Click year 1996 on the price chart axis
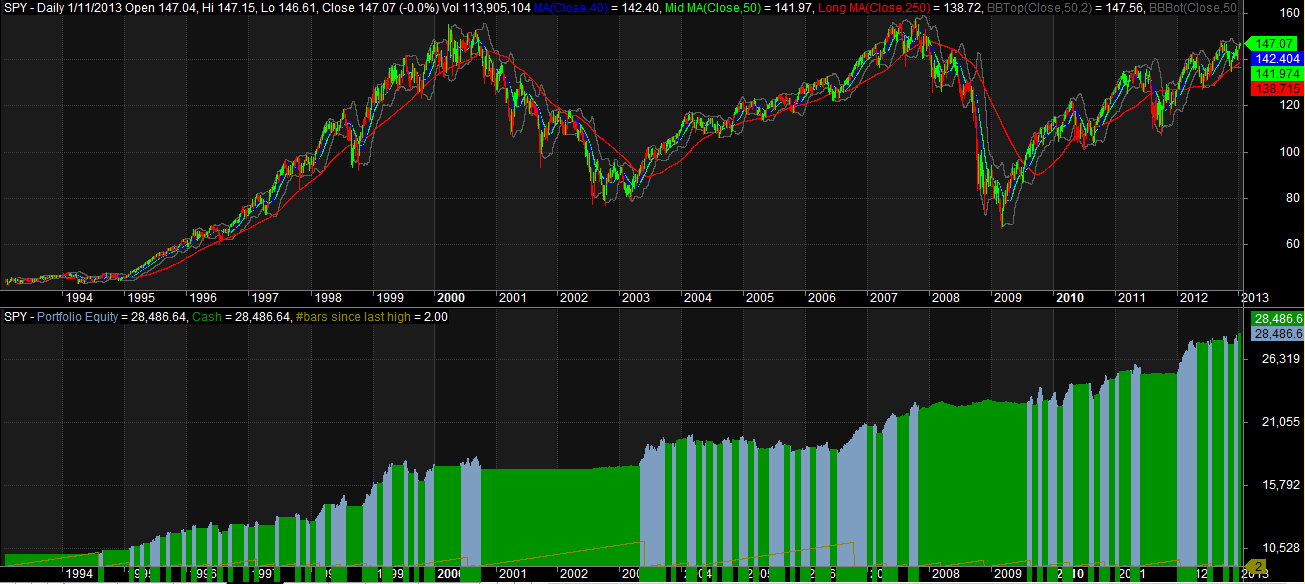 pos(203,298)
